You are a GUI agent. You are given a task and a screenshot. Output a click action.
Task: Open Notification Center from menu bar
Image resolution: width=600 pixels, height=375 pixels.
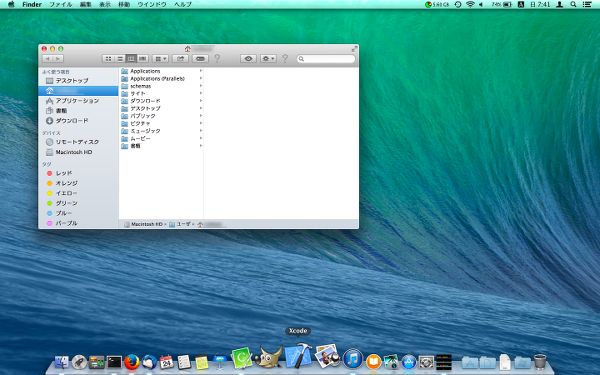point(587,5)
